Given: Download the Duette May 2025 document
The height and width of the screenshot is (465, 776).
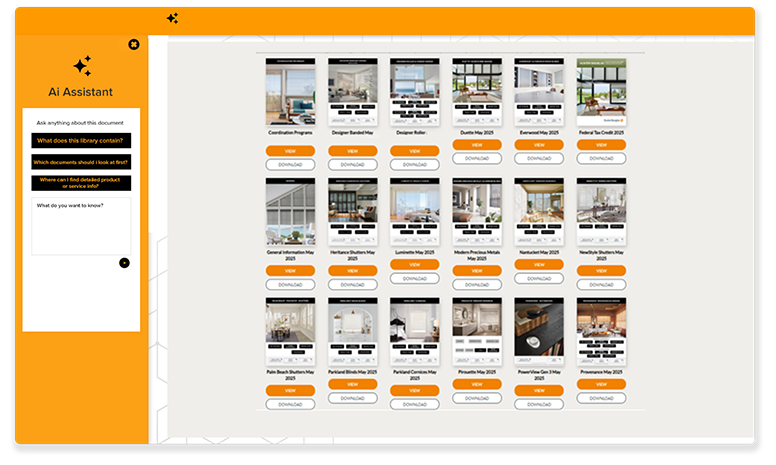Looking at the screenshot, I should click(477, 158).
